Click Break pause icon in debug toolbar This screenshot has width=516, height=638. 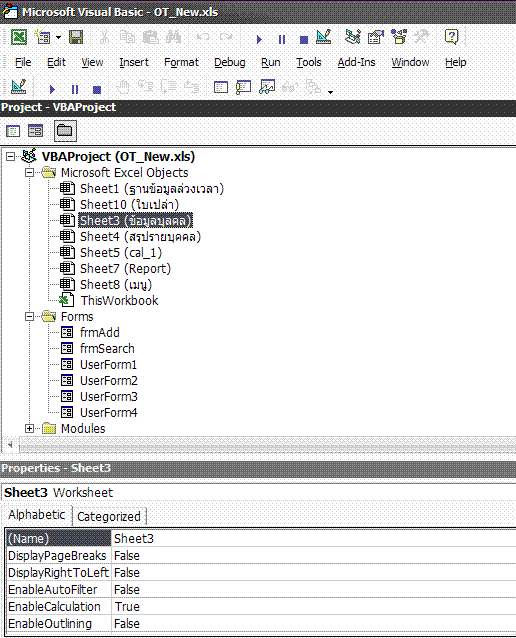click(x=75, y=89)
